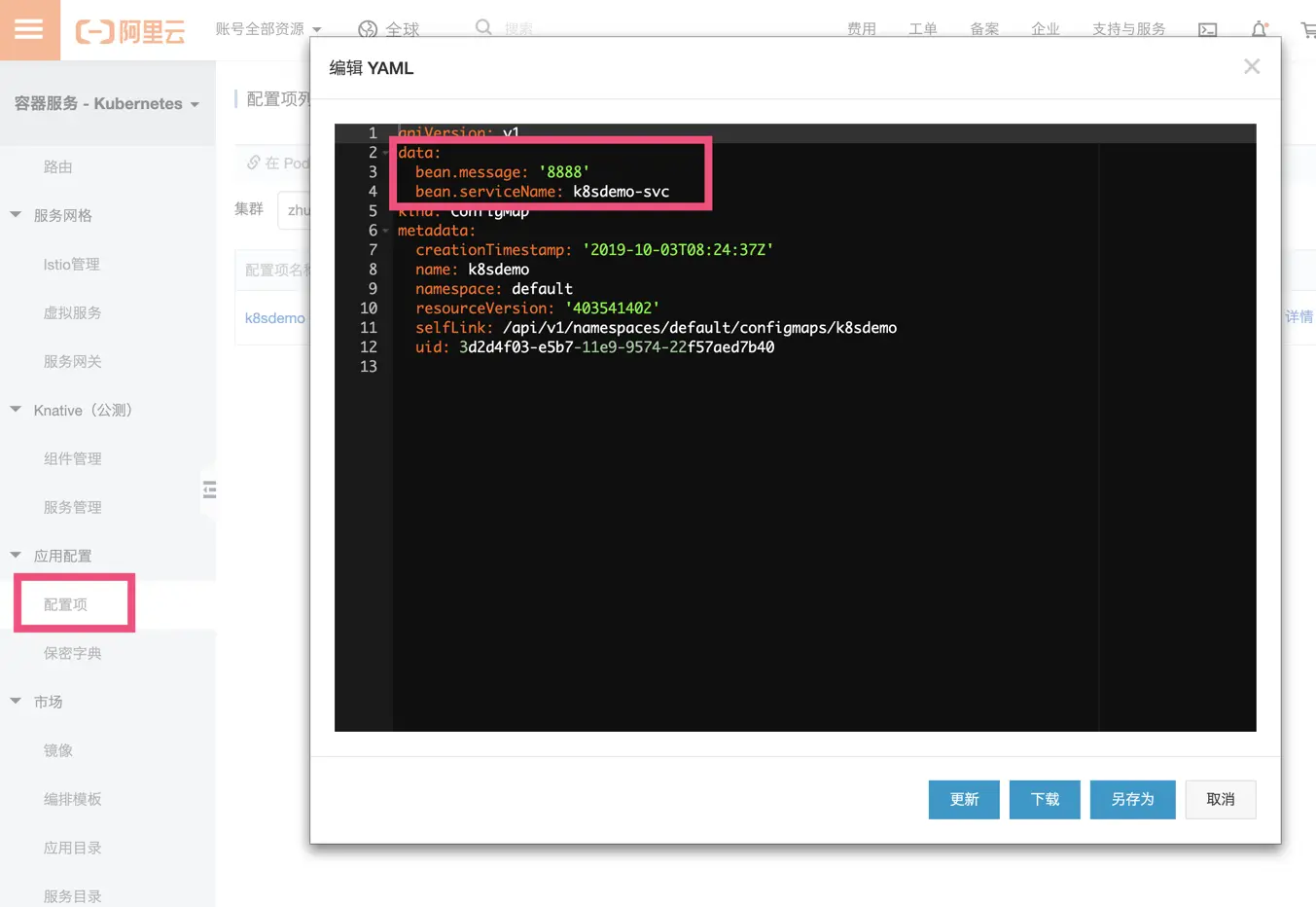The image size is (1316, 907).
Task: Open 保密字典 in sidebar
Action: click(x=73, y=653)
